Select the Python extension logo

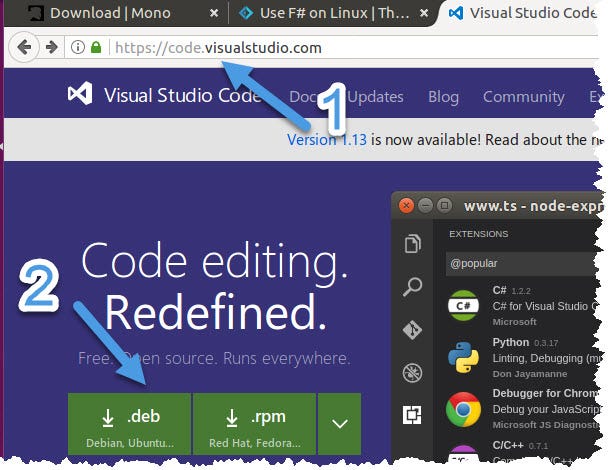click(463, 357)
